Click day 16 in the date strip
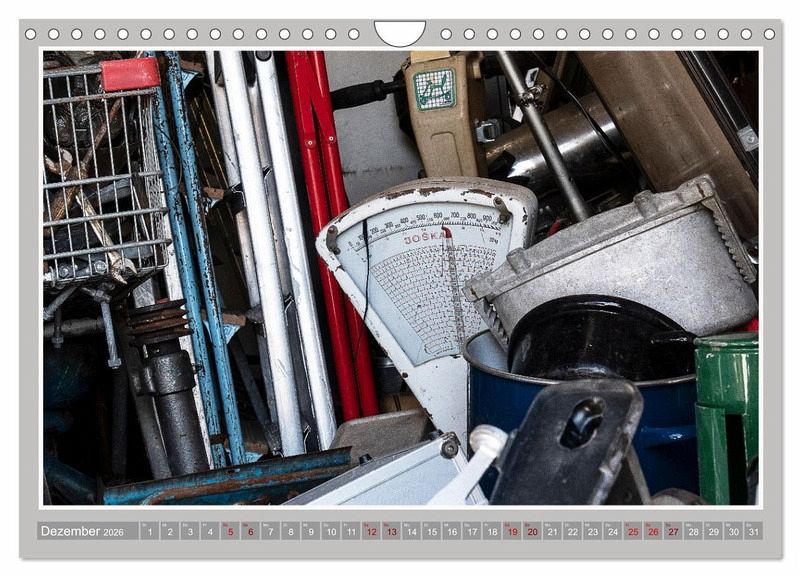 coord(452,531)
